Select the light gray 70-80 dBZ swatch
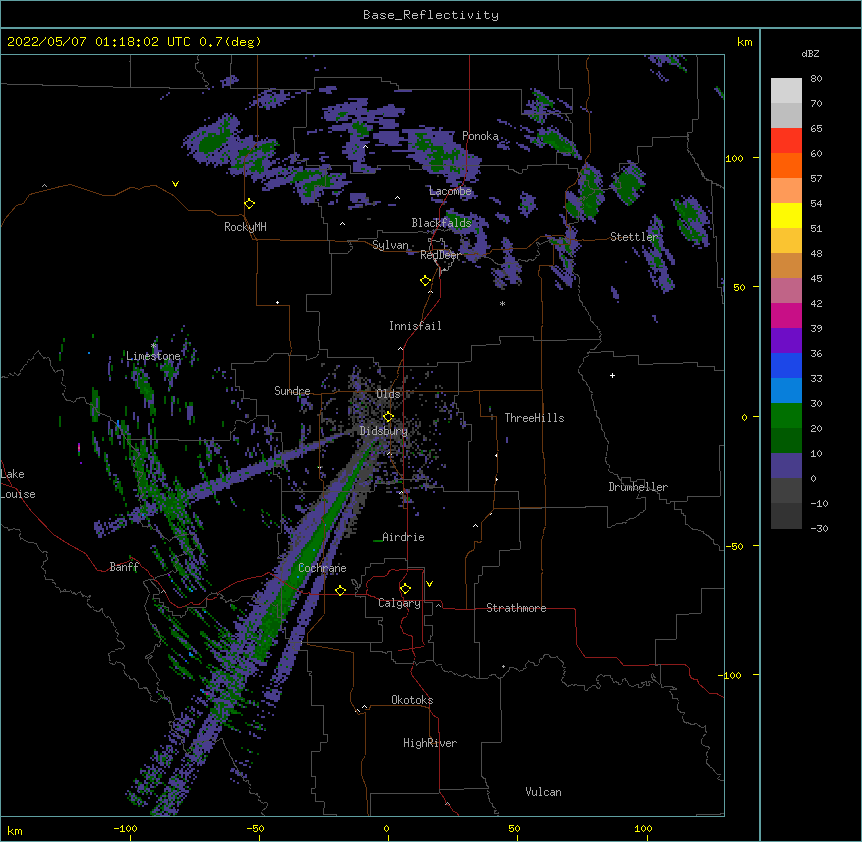This screenshot has width=862, height=842. pos(786,91)
